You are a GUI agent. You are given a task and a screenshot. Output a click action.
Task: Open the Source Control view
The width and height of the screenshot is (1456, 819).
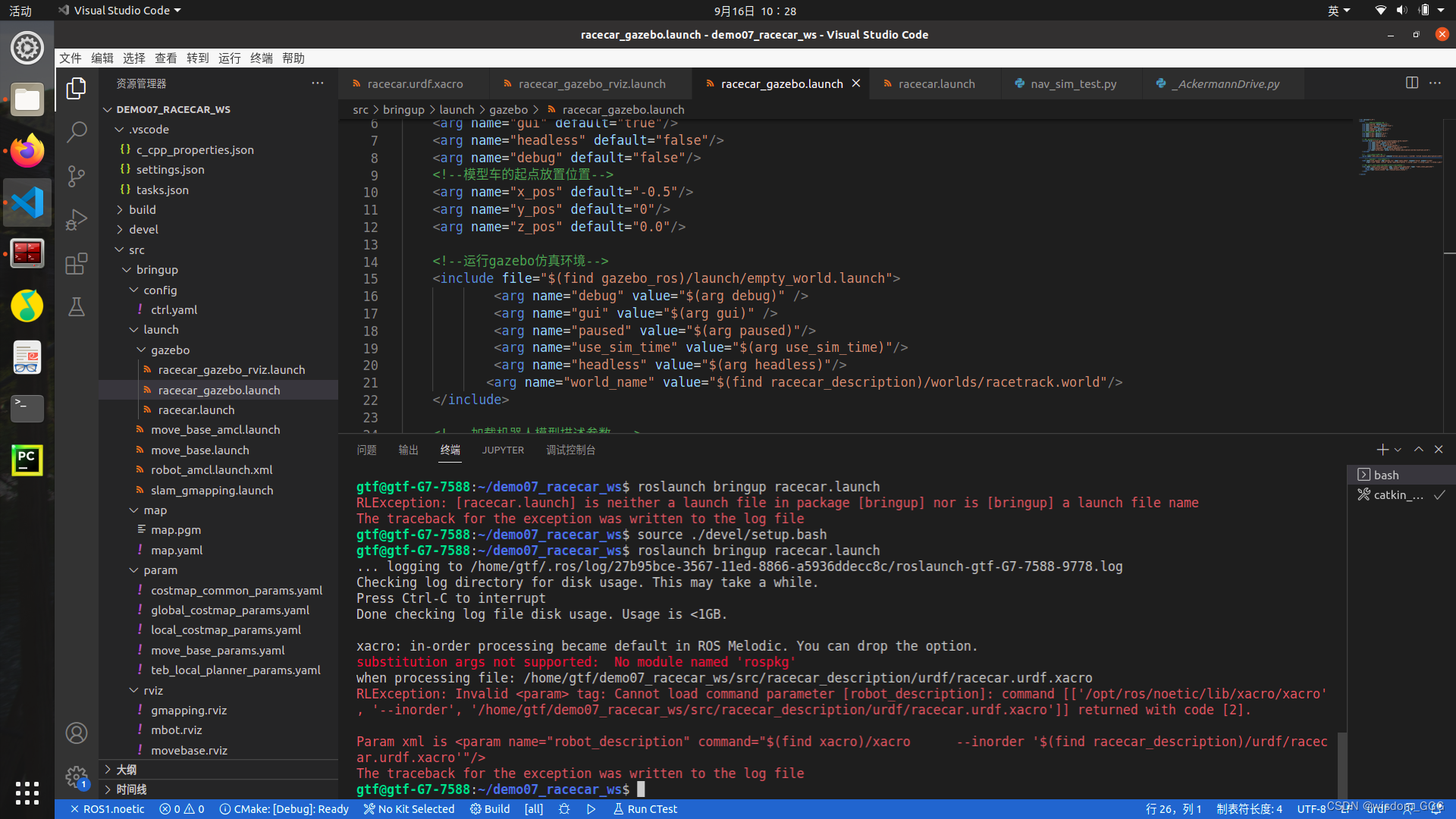(77, 176)
